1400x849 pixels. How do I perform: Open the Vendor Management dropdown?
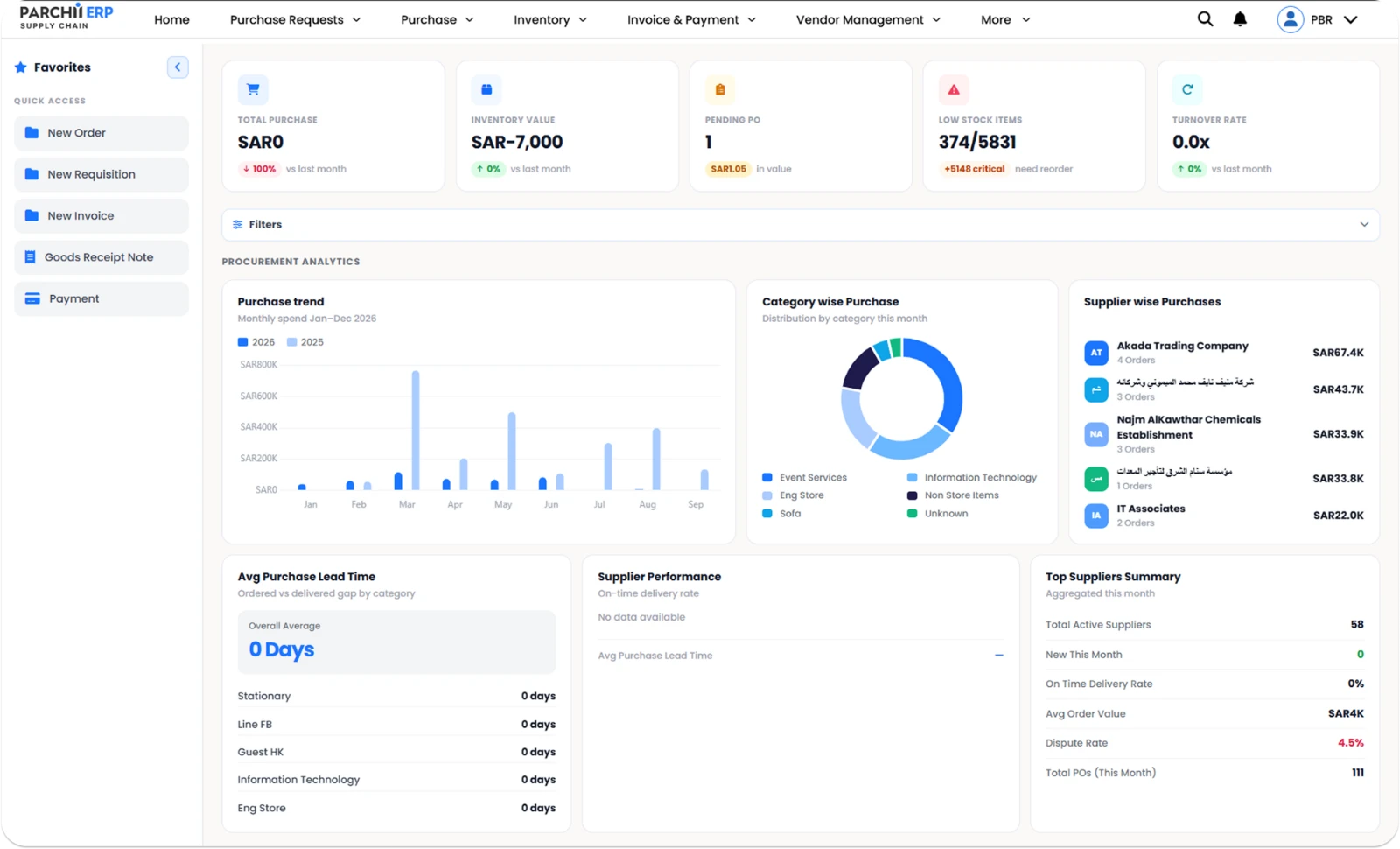pyautogui.click(x=868, y=19)
